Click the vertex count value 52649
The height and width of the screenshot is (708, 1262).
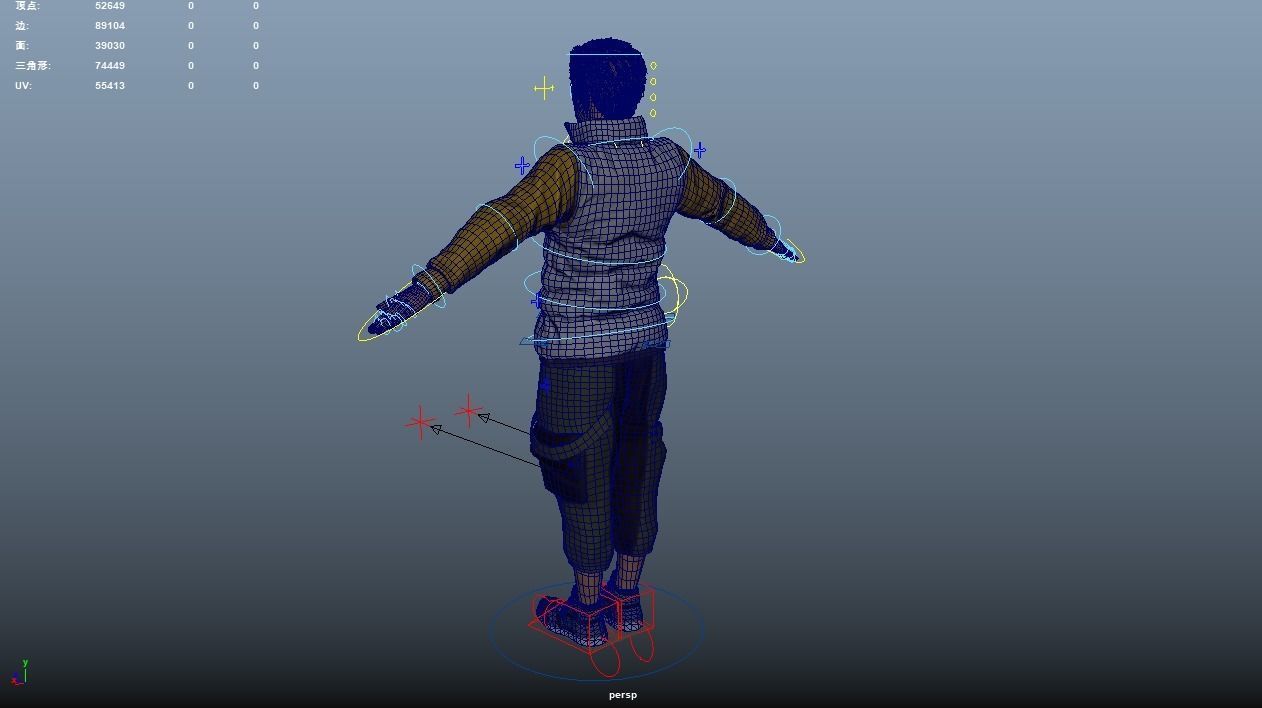click(x=110, y=6)
